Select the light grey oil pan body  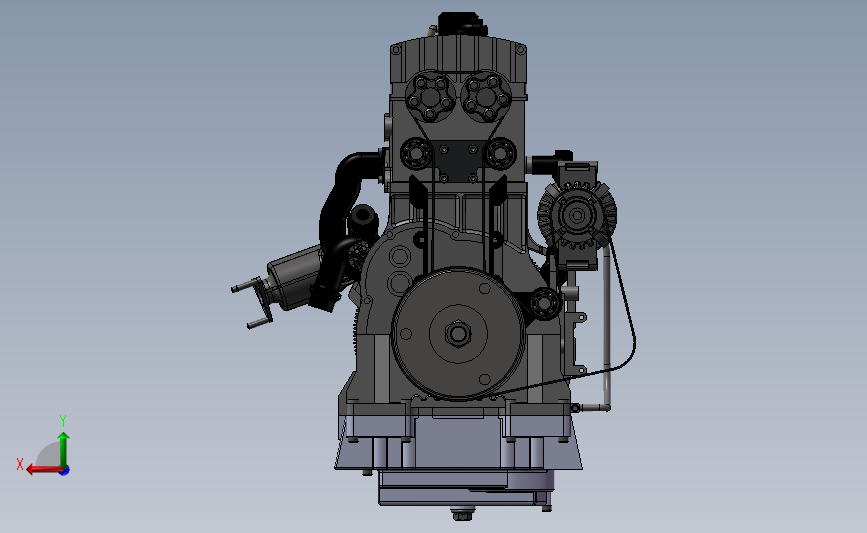click(x=458, y=442)
